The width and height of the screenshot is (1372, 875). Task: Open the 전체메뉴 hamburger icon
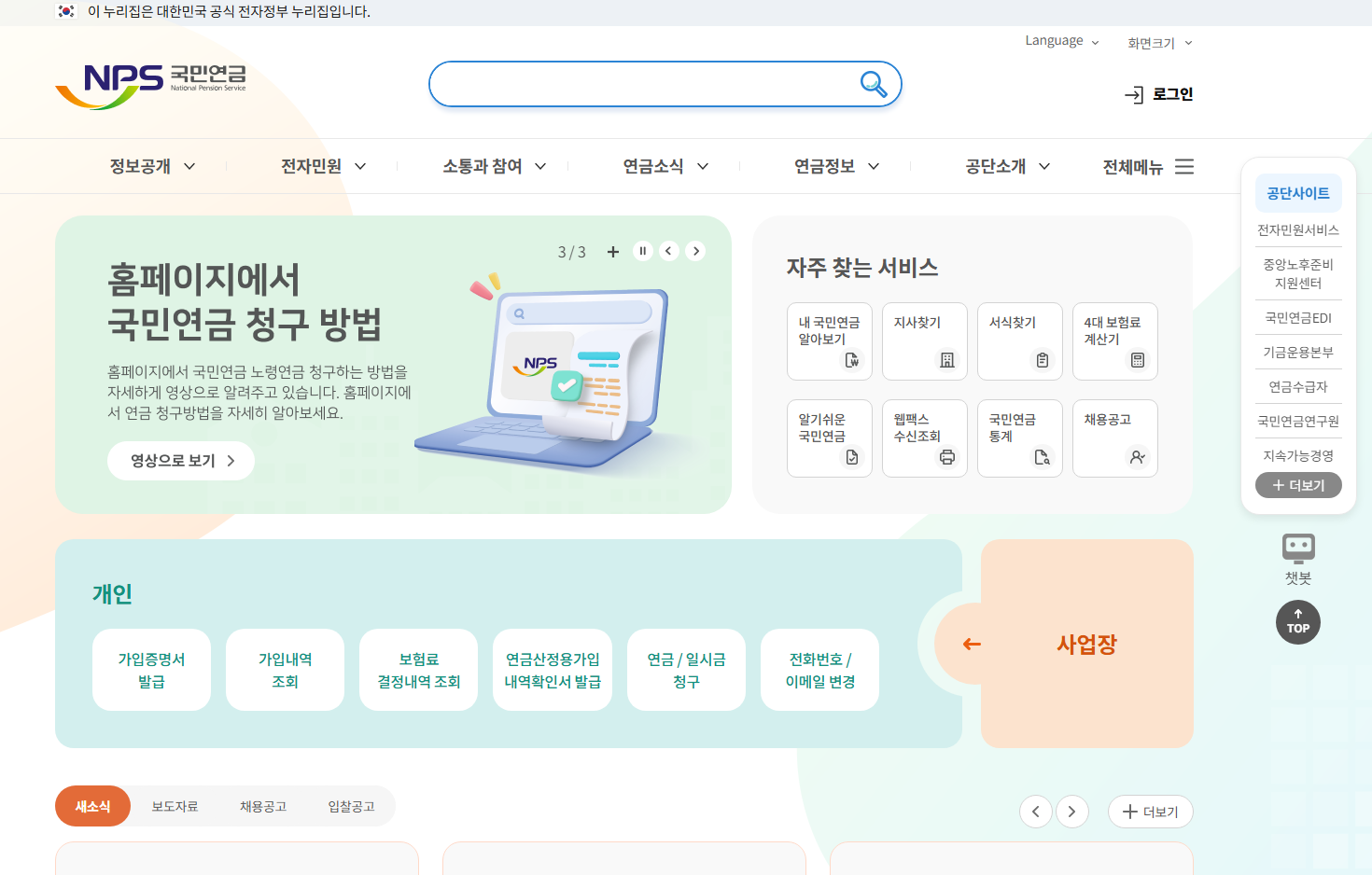pyautogui.click(x=1184, y=167)
